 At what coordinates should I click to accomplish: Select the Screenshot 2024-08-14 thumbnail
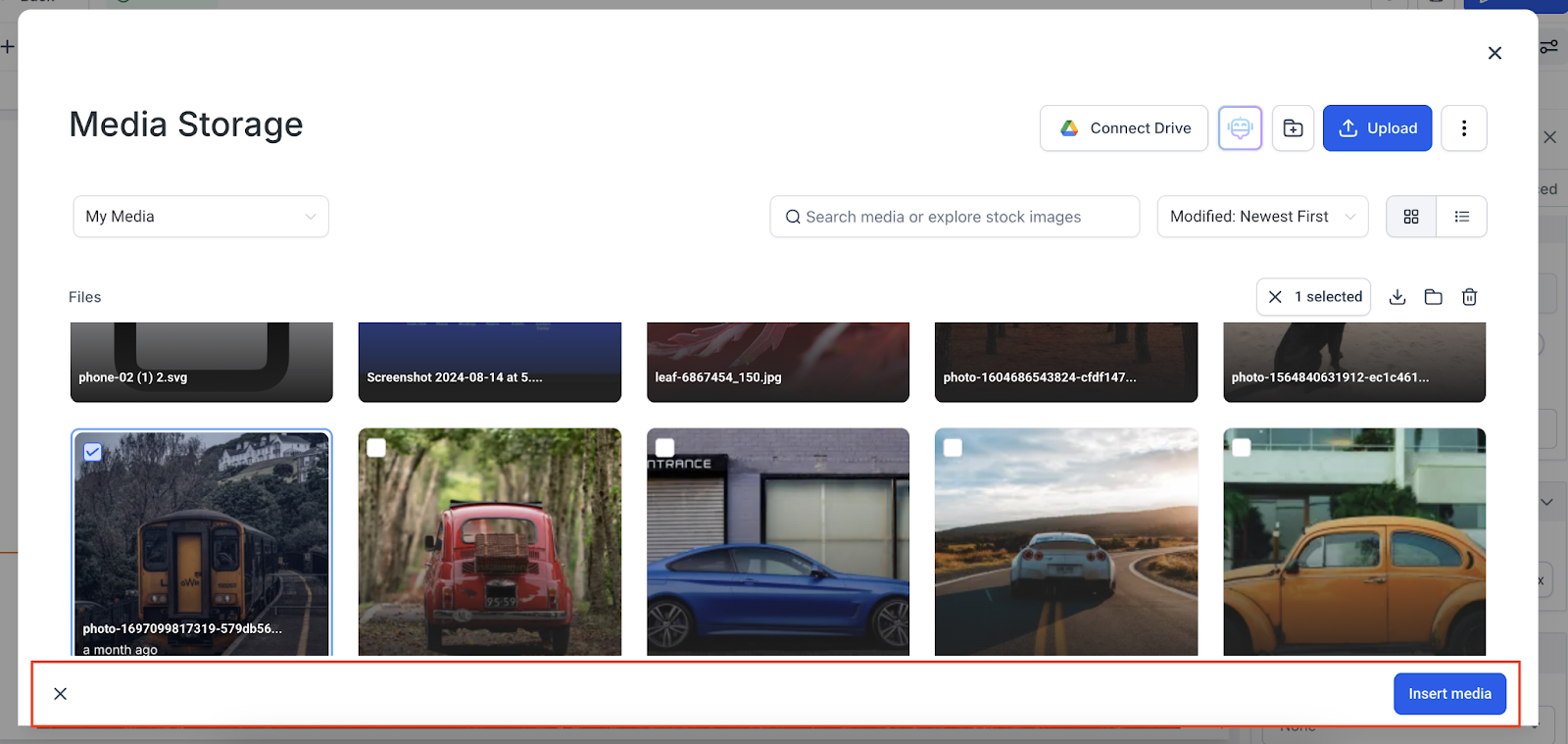490,362
